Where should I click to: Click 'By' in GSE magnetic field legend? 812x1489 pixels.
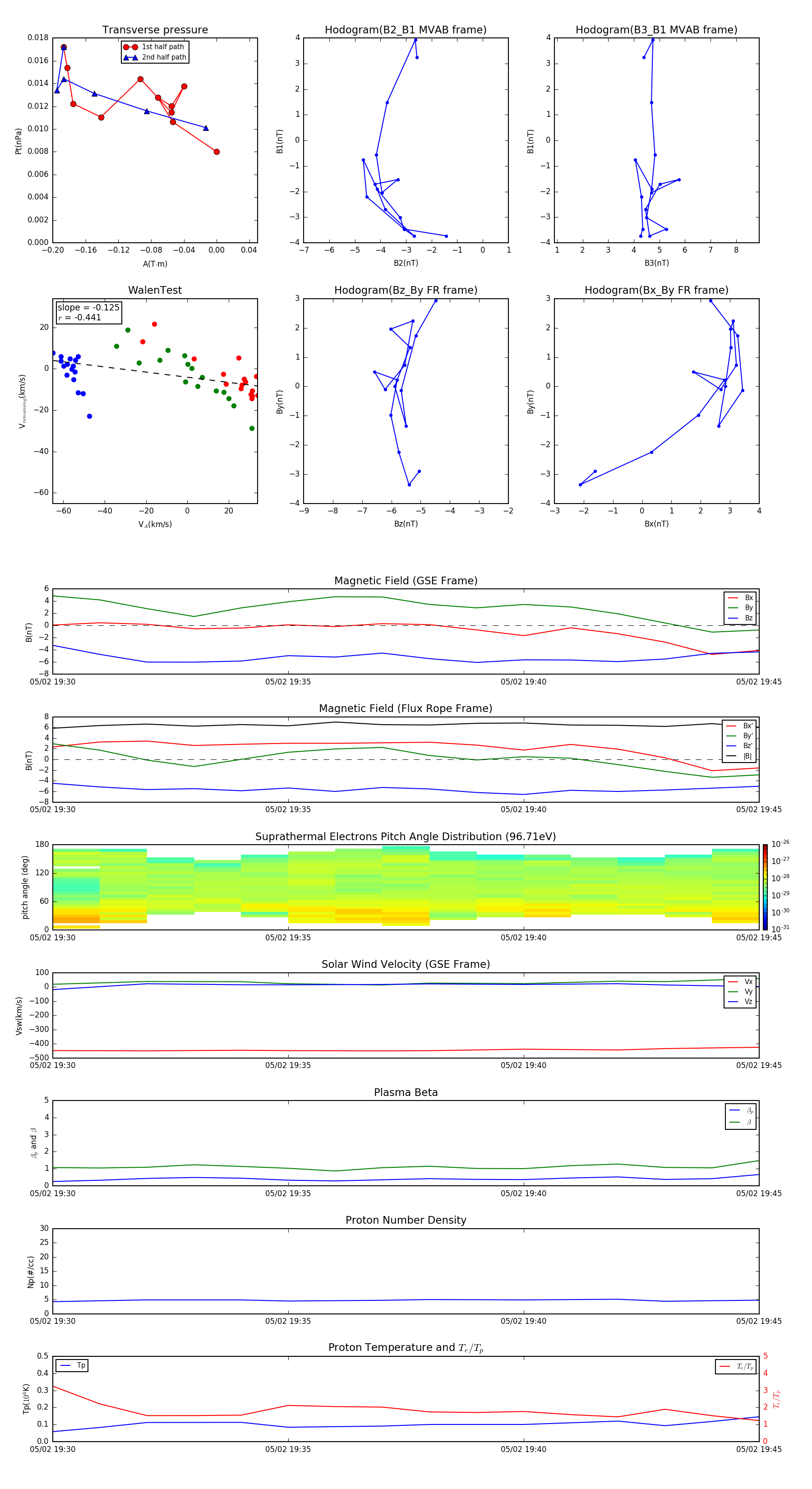[x=741, y=607]
